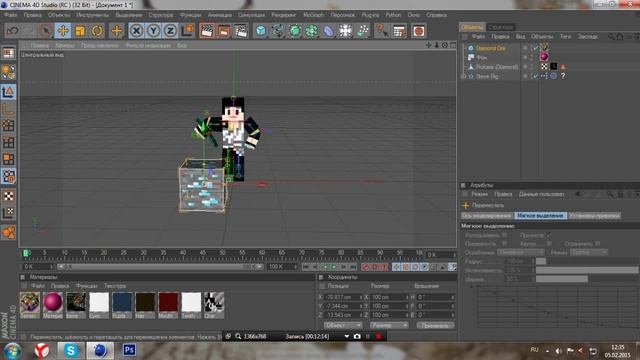640x360 pixels.
Task: Go to the start of animation
Action: [305, 267]
